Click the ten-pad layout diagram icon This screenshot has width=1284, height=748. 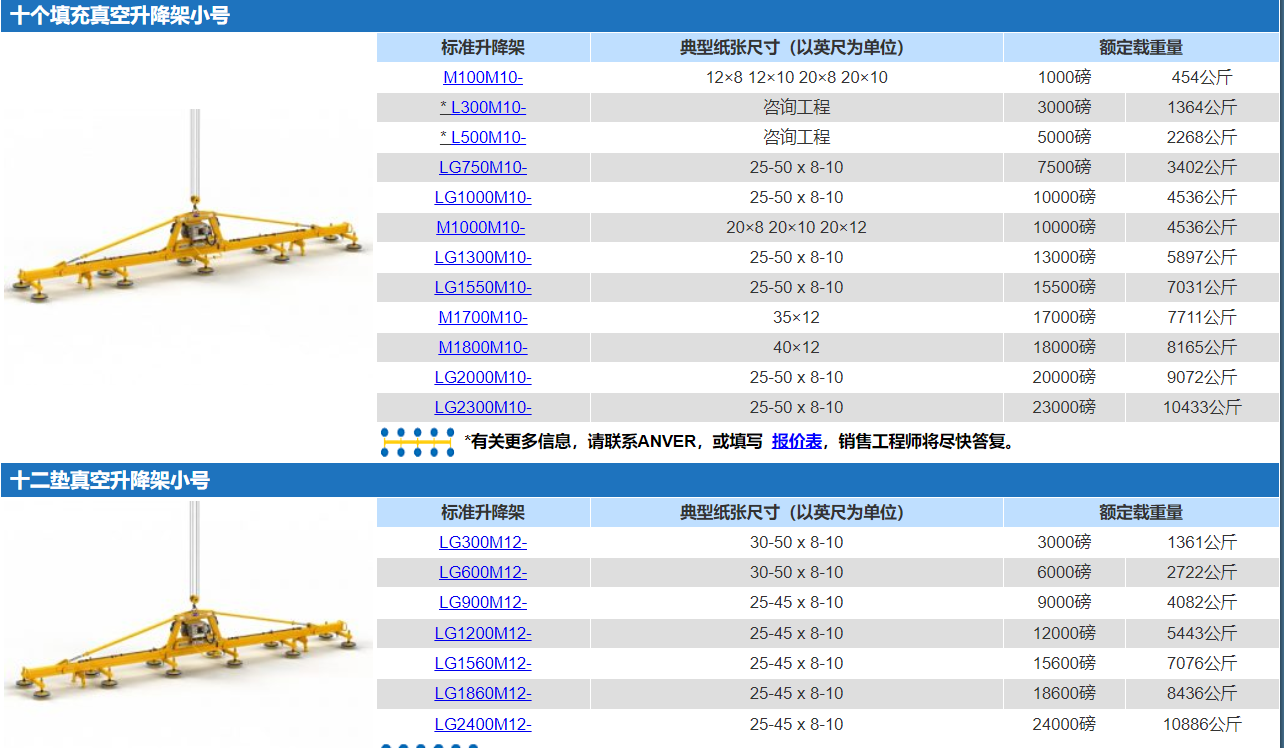coord(418,442)
